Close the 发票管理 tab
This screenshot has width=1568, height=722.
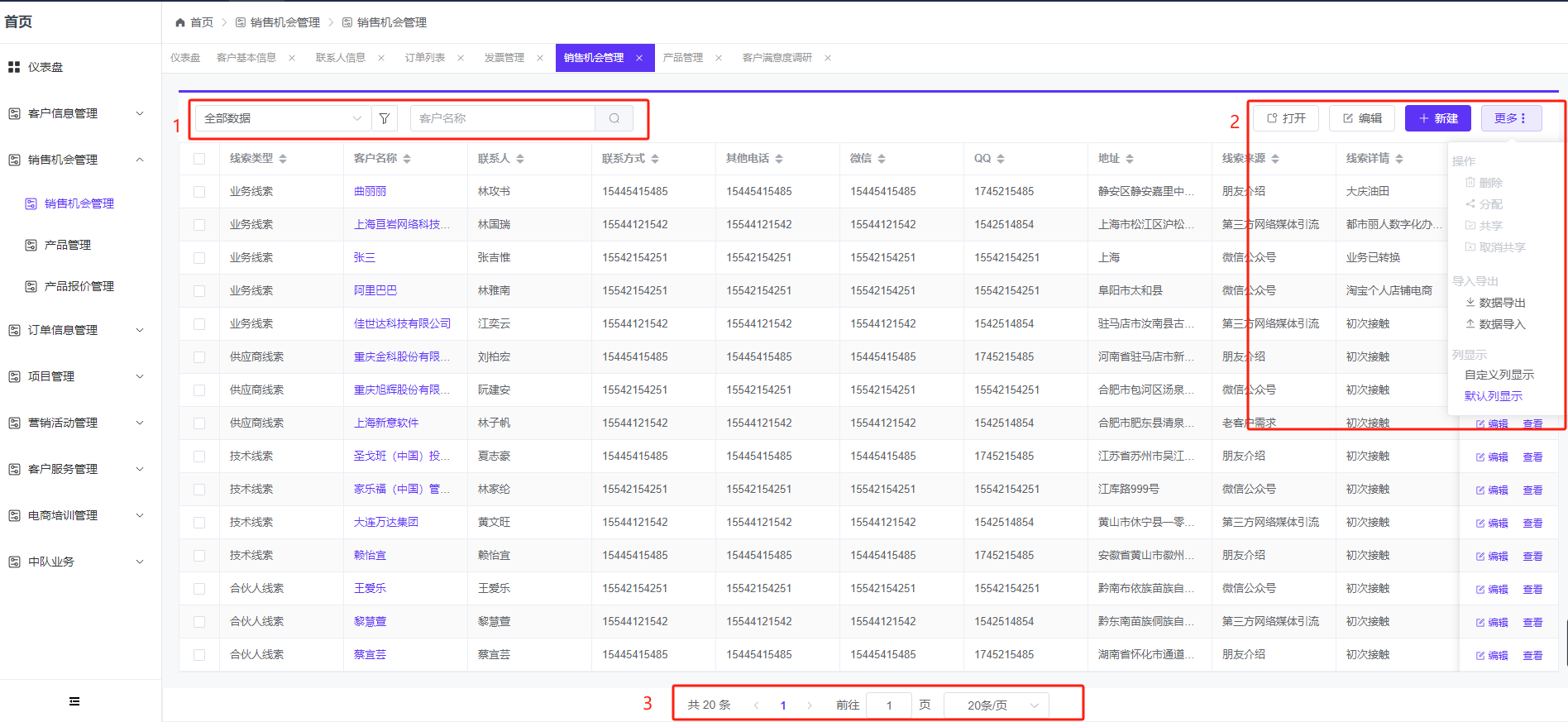click(540, 58)
